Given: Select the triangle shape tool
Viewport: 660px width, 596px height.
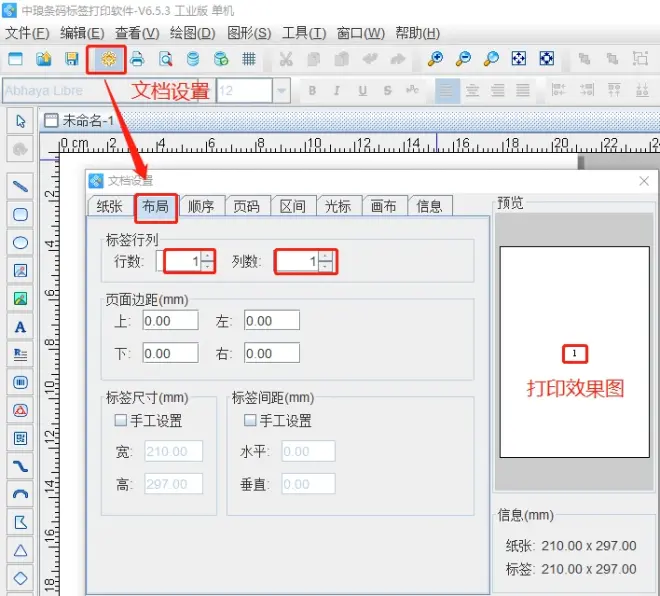Looking at the screenshot, I should (x=20, y=550).
